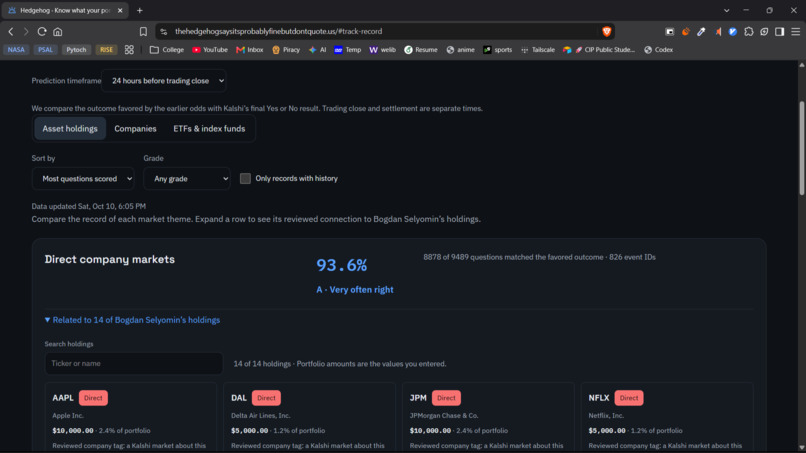Open the Temp bookmark
This screenshot has width=806, height=453.
coord(348,50)
